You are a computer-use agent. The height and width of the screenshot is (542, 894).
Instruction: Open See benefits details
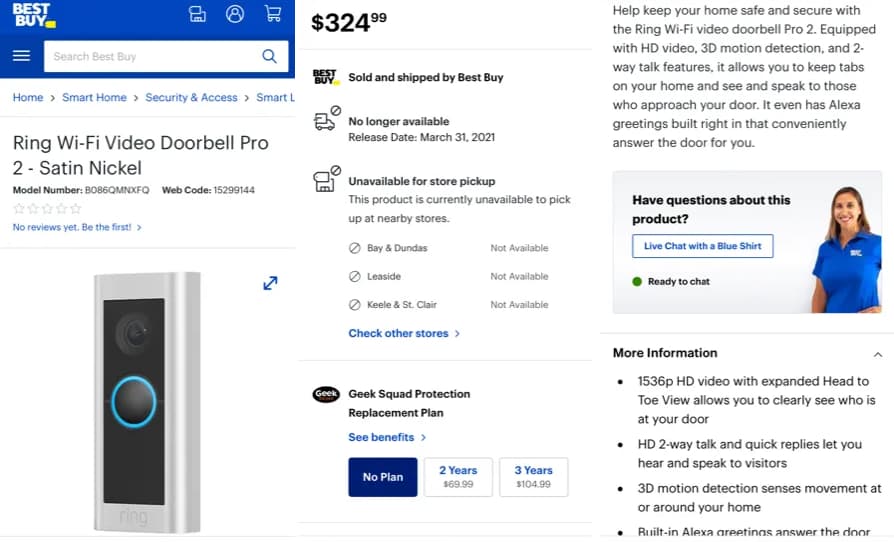pos(387,437)
